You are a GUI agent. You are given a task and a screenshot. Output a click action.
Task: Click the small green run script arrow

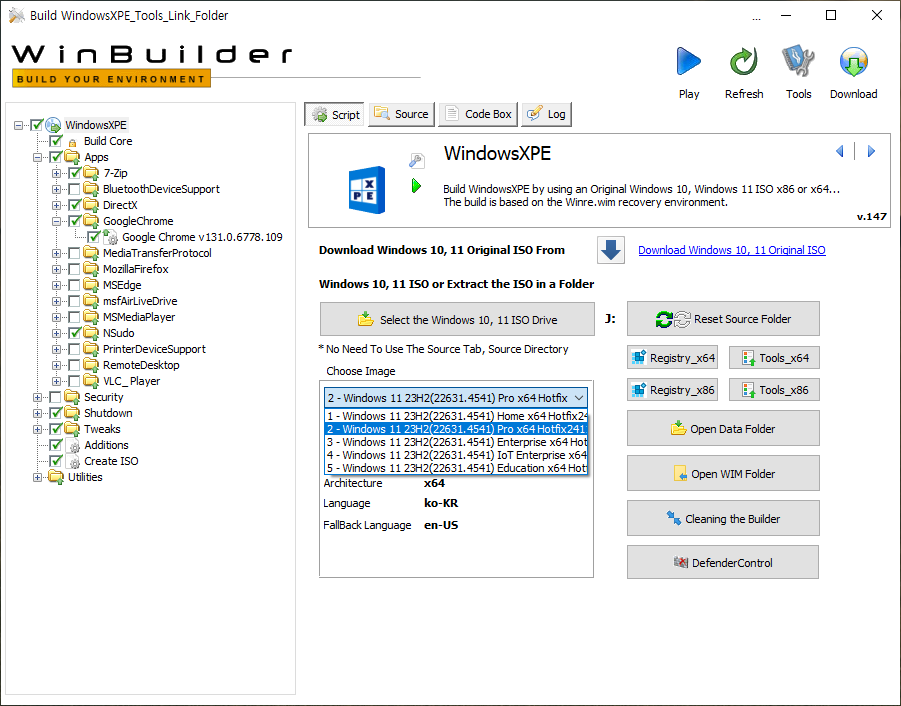click(417, 186)
